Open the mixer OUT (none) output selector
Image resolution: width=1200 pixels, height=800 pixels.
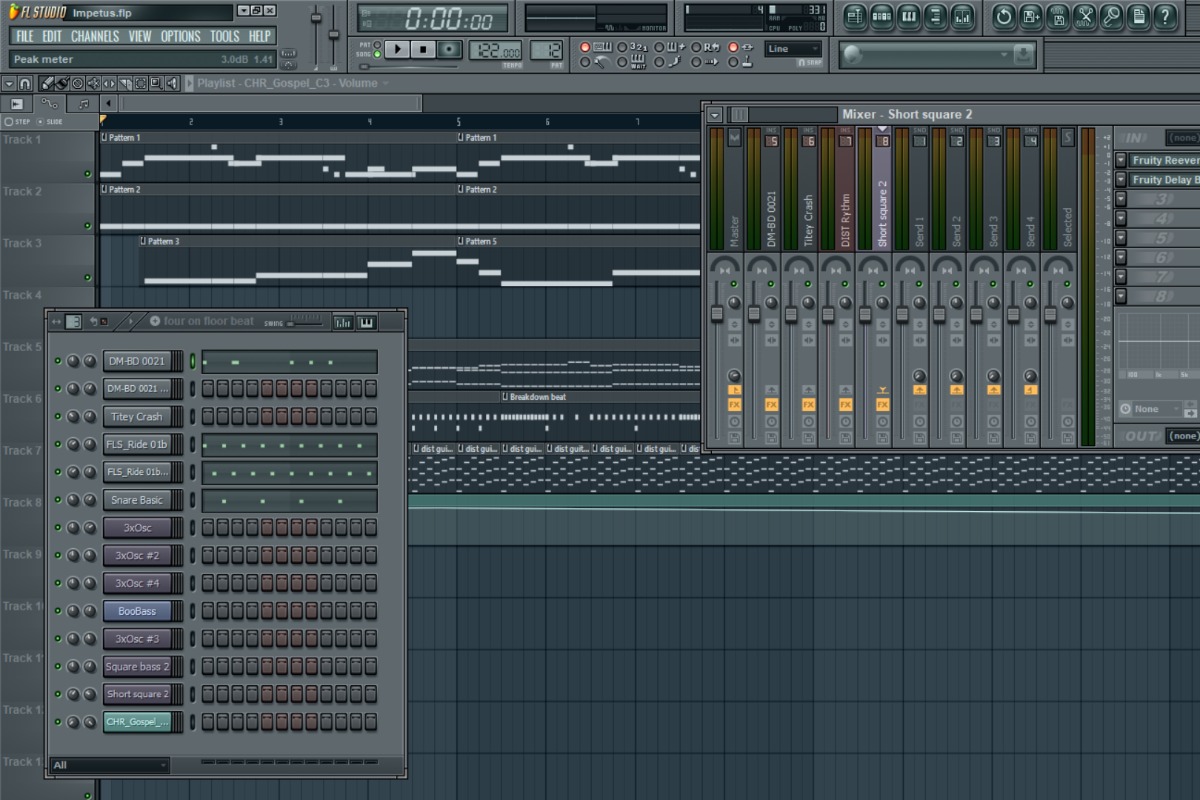tap(1182, 436)
